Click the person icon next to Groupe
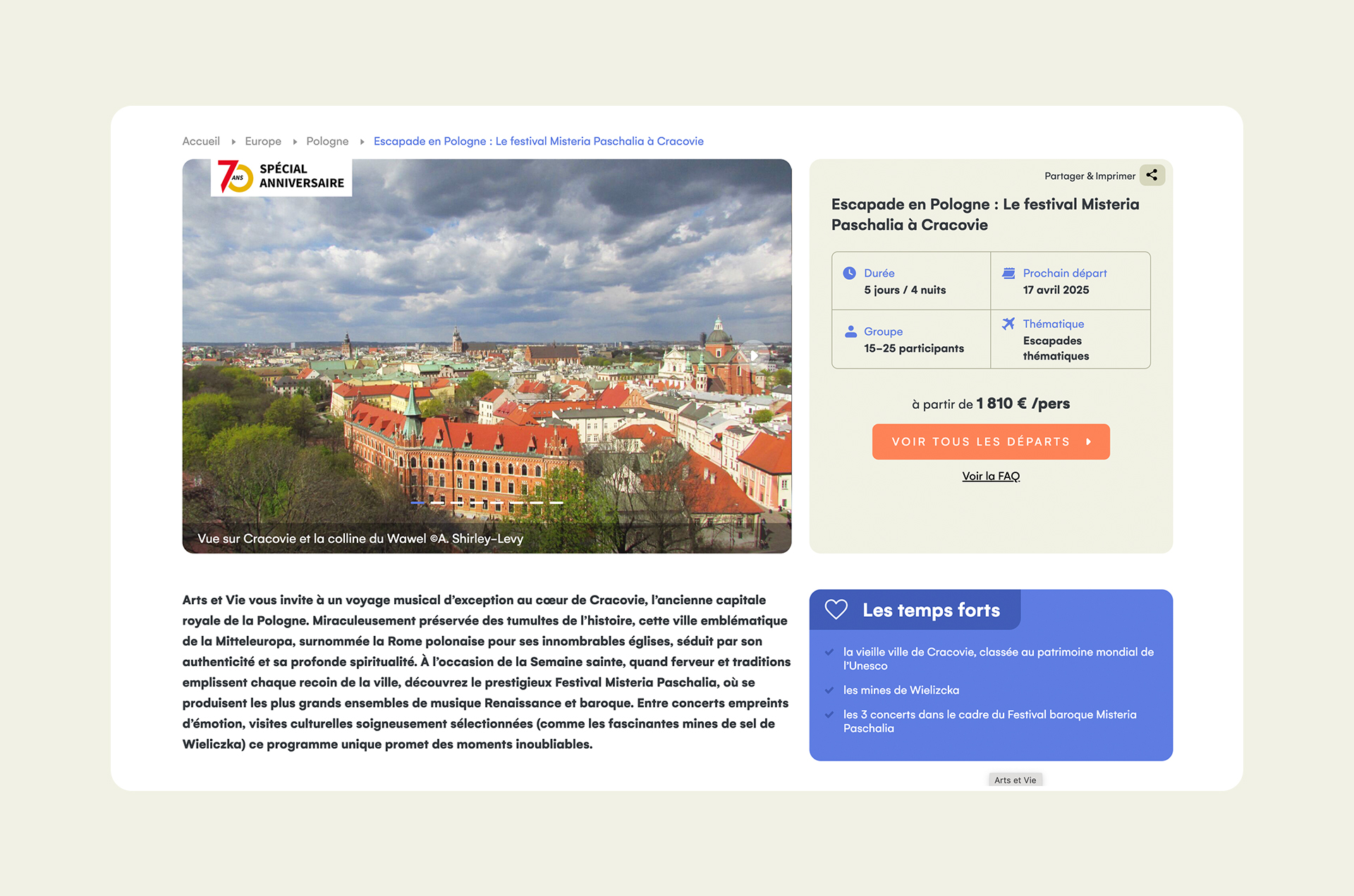The image size is (1354, 896). [850, 331]
